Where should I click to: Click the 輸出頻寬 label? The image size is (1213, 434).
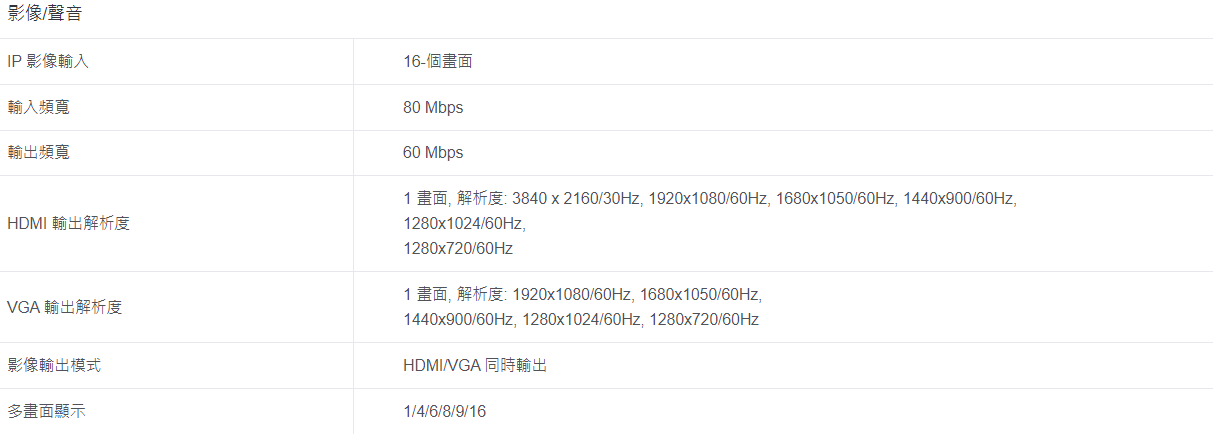[38, 153]
